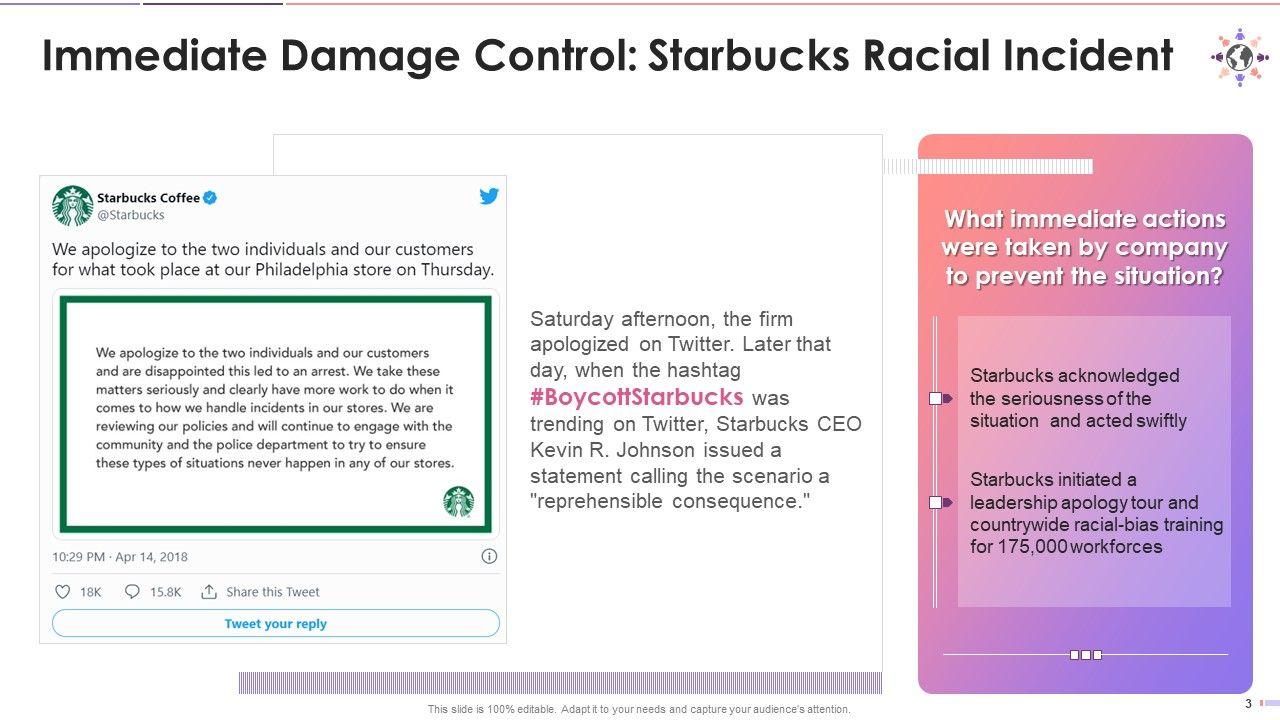Click the globe diversity icon in header
This screenshot has height=720, width=1280.
1238,57
